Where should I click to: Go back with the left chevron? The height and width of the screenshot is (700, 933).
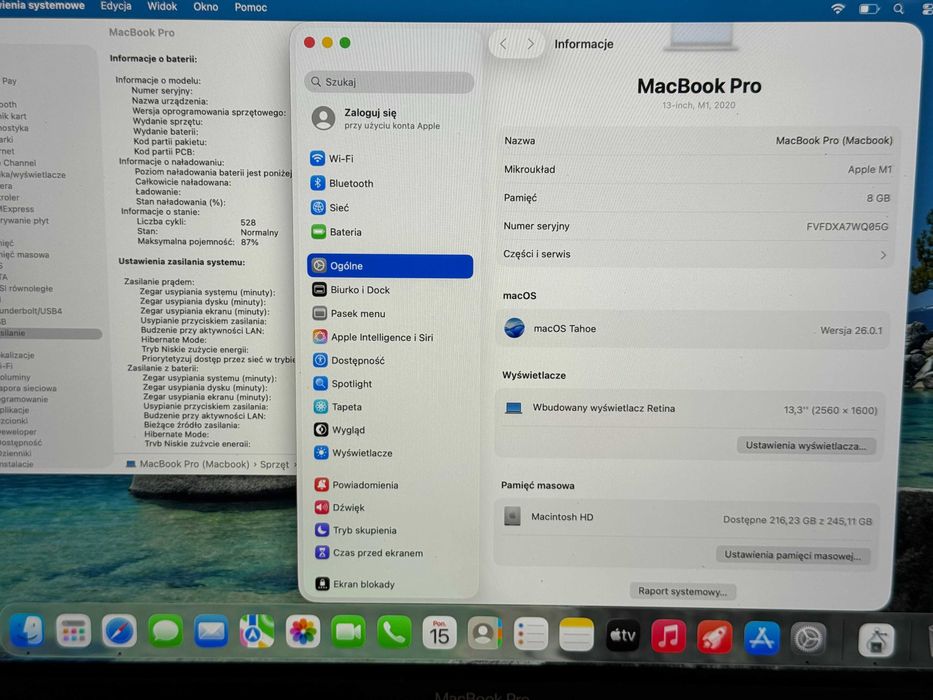tap(503, 44)
